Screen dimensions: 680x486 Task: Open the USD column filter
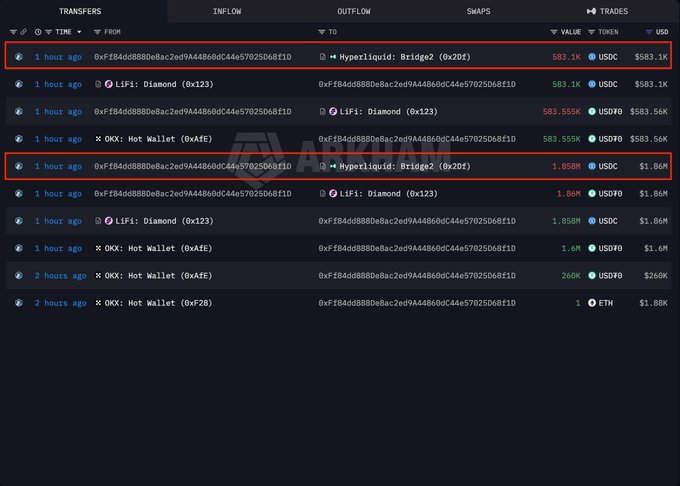point(649,32)
